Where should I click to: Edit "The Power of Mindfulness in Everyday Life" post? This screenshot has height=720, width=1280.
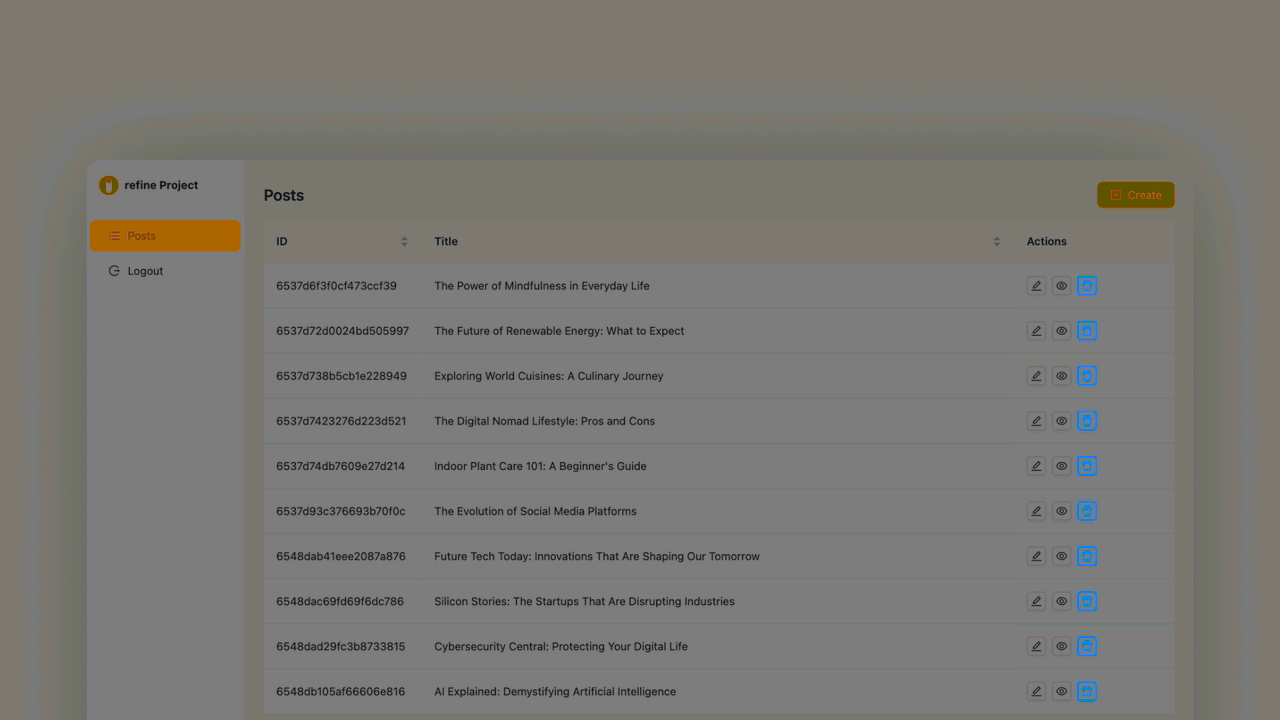1036,285
